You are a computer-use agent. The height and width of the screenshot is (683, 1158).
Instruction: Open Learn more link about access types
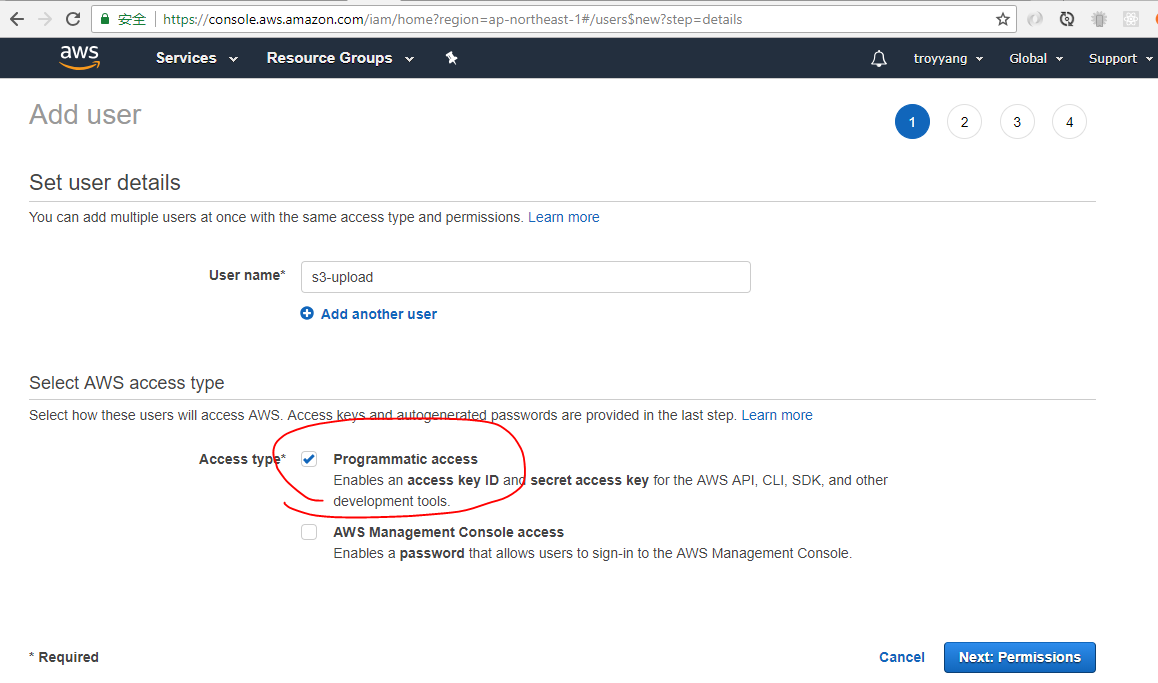click(777, 415)
